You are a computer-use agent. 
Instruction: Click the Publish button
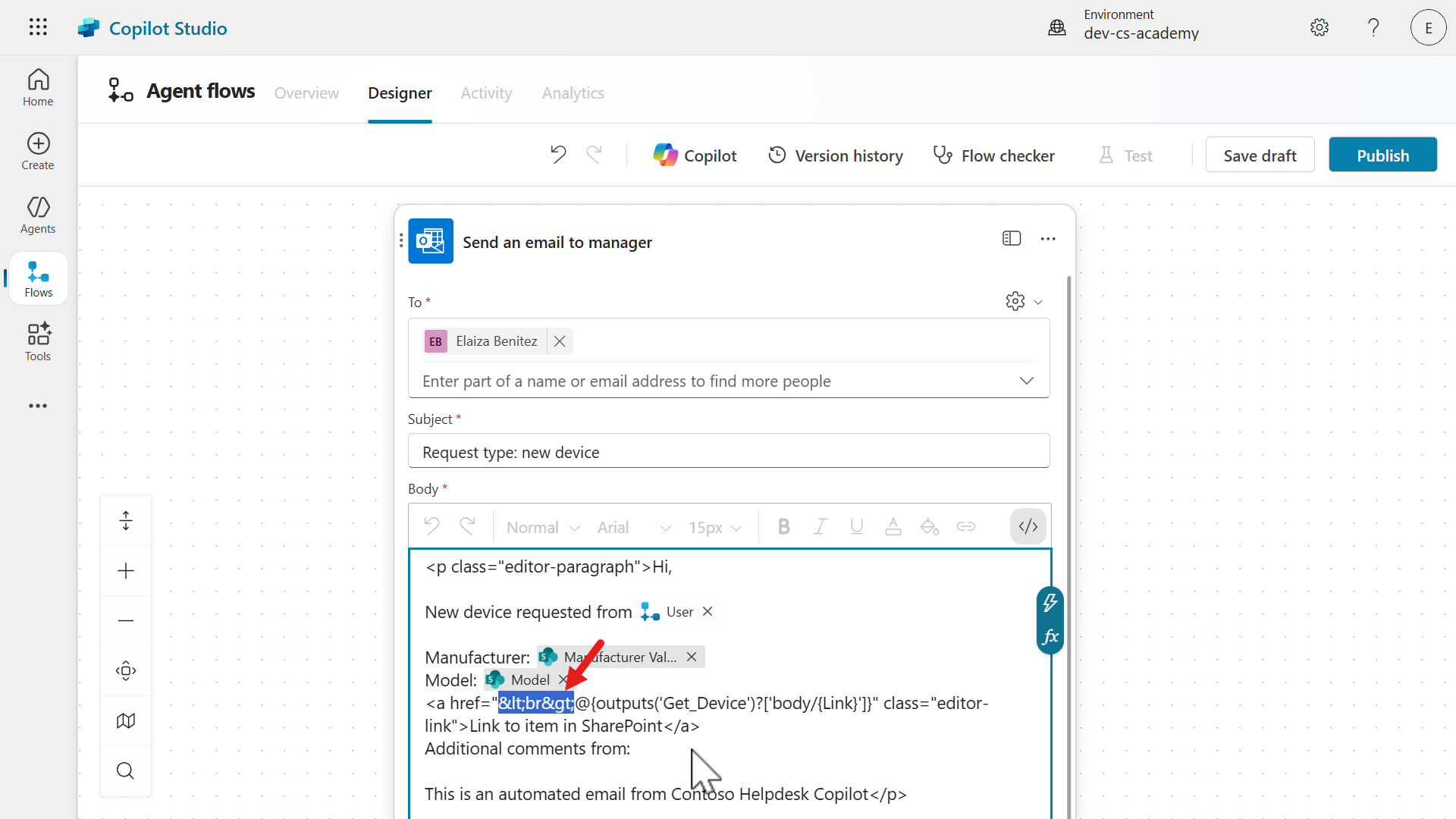tap(1382, 155)
